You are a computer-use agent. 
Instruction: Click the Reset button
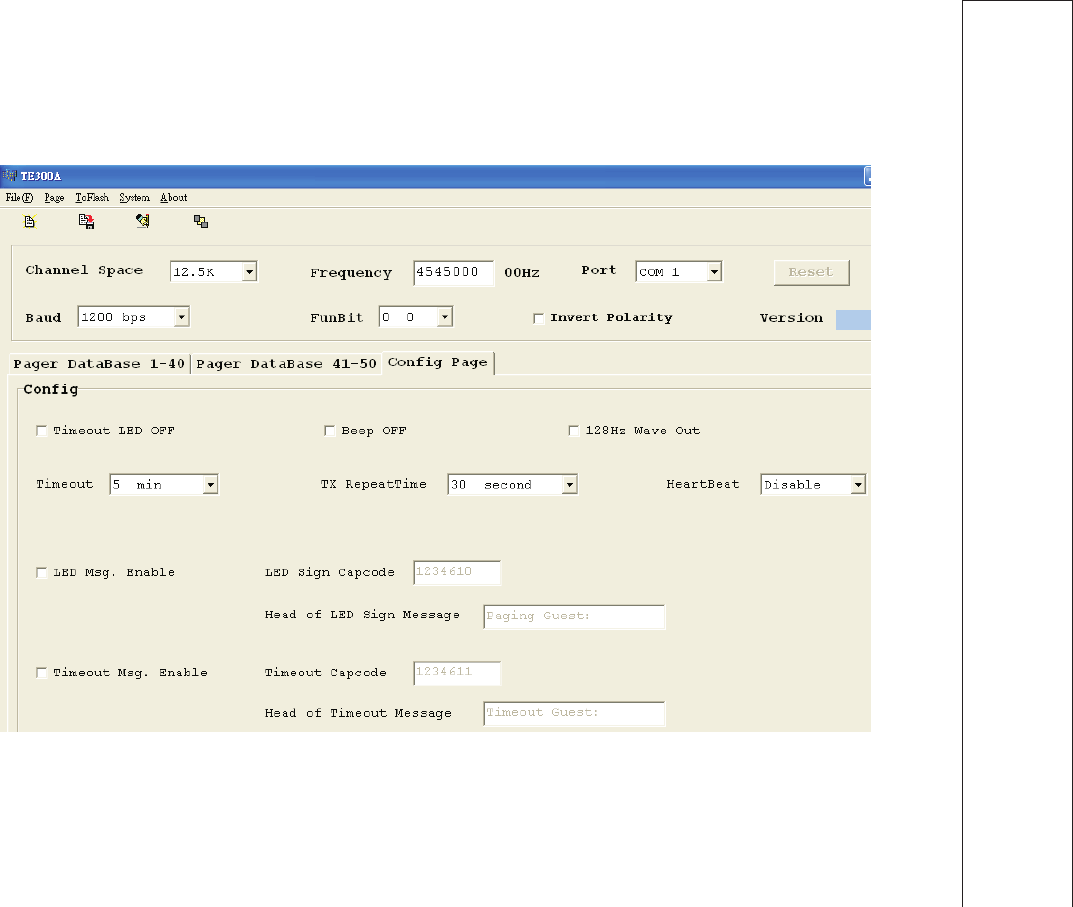[812, 272]
